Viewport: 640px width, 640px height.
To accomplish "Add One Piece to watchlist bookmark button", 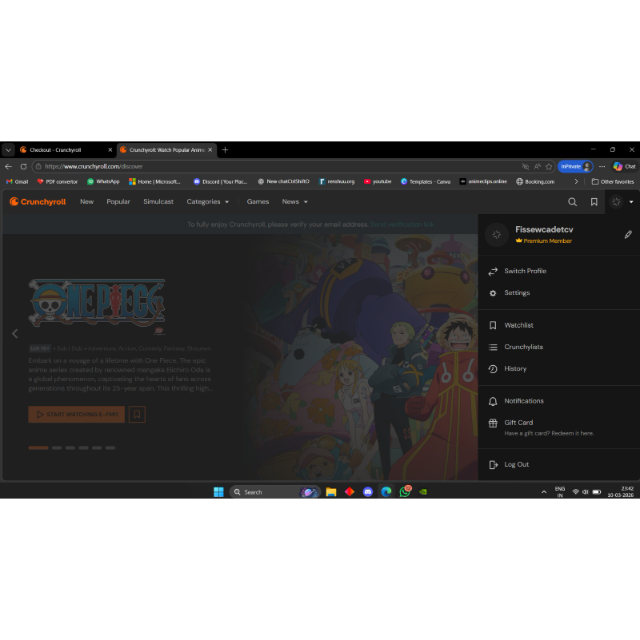I will coord(137,414).
